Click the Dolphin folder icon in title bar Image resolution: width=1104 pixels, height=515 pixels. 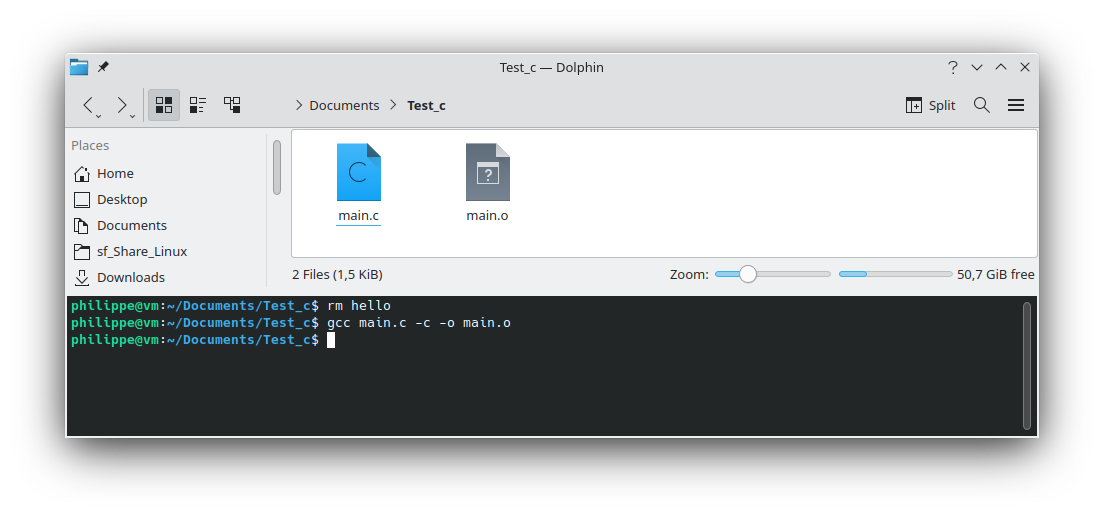point(79,67)
